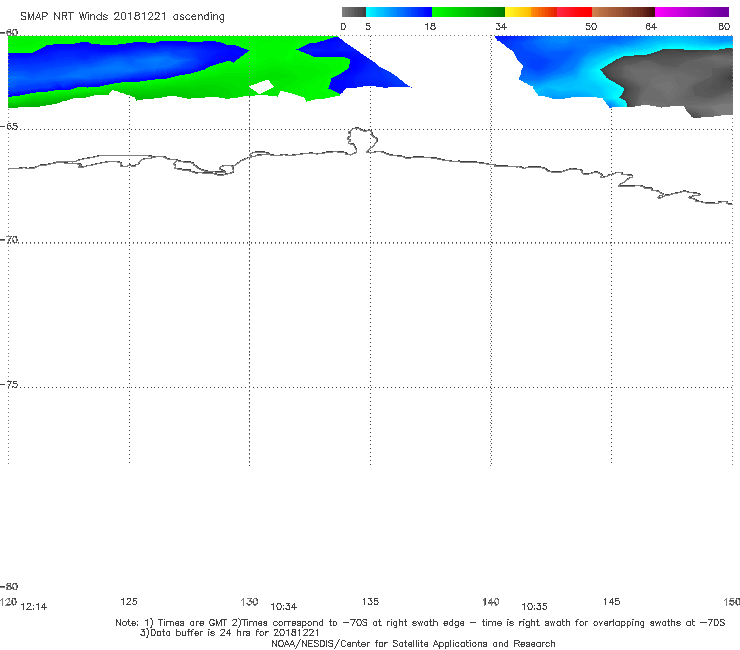Click the green segment of the color bar
Image resolution: width=740 pixels, height=650 pixels.
468,12
